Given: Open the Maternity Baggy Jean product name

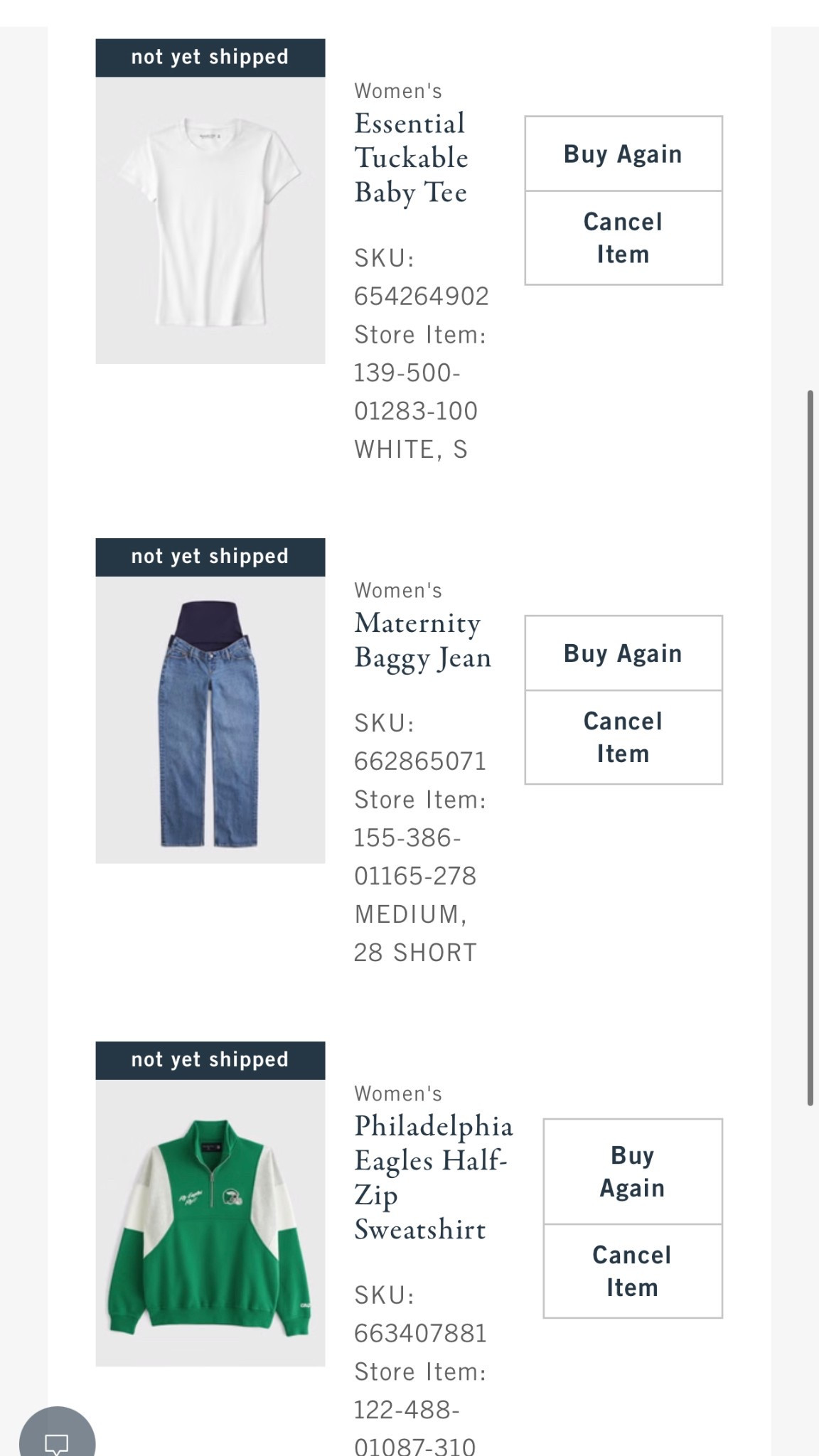Looking at the screenshot, I should pyautogui.click(x=422, y=640).
